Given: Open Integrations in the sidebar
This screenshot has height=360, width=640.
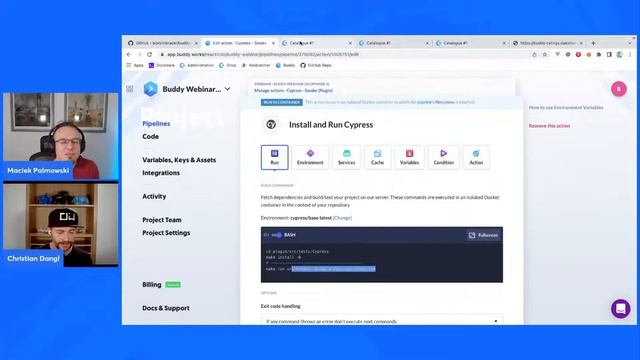Looking at the screenshot, I should click(161, 173).
